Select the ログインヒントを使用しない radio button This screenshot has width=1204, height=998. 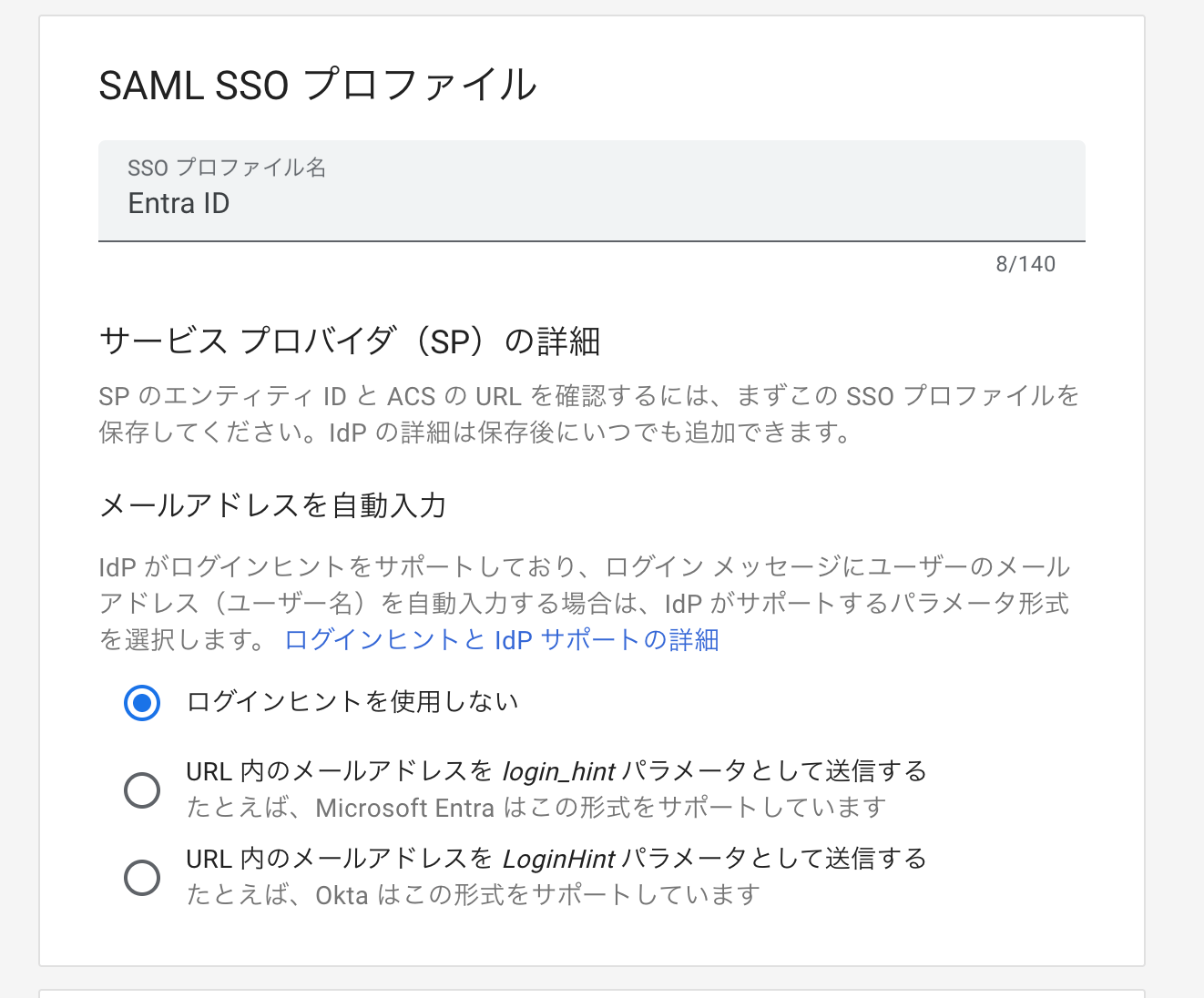142,702
